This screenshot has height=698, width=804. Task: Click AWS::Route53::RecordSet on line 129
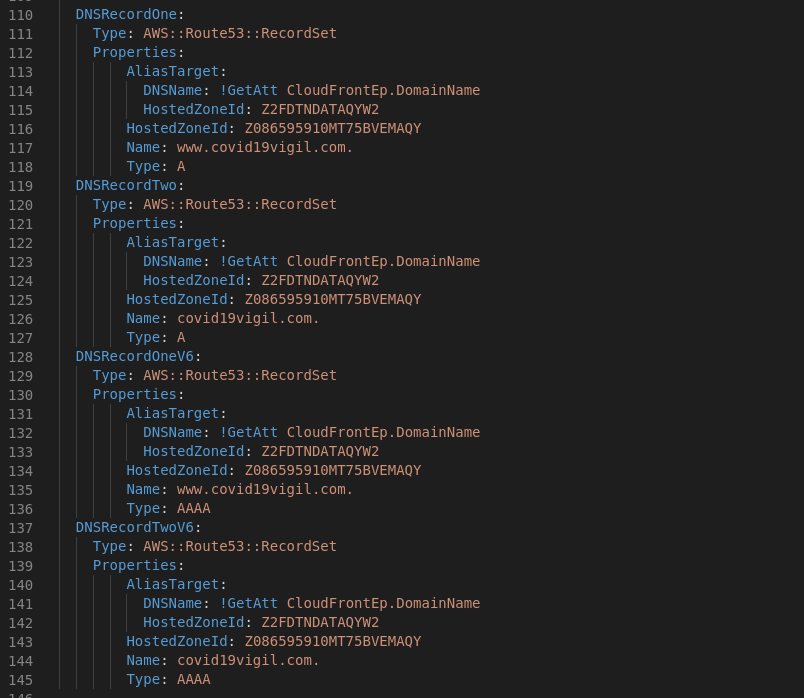pos(240,375)
